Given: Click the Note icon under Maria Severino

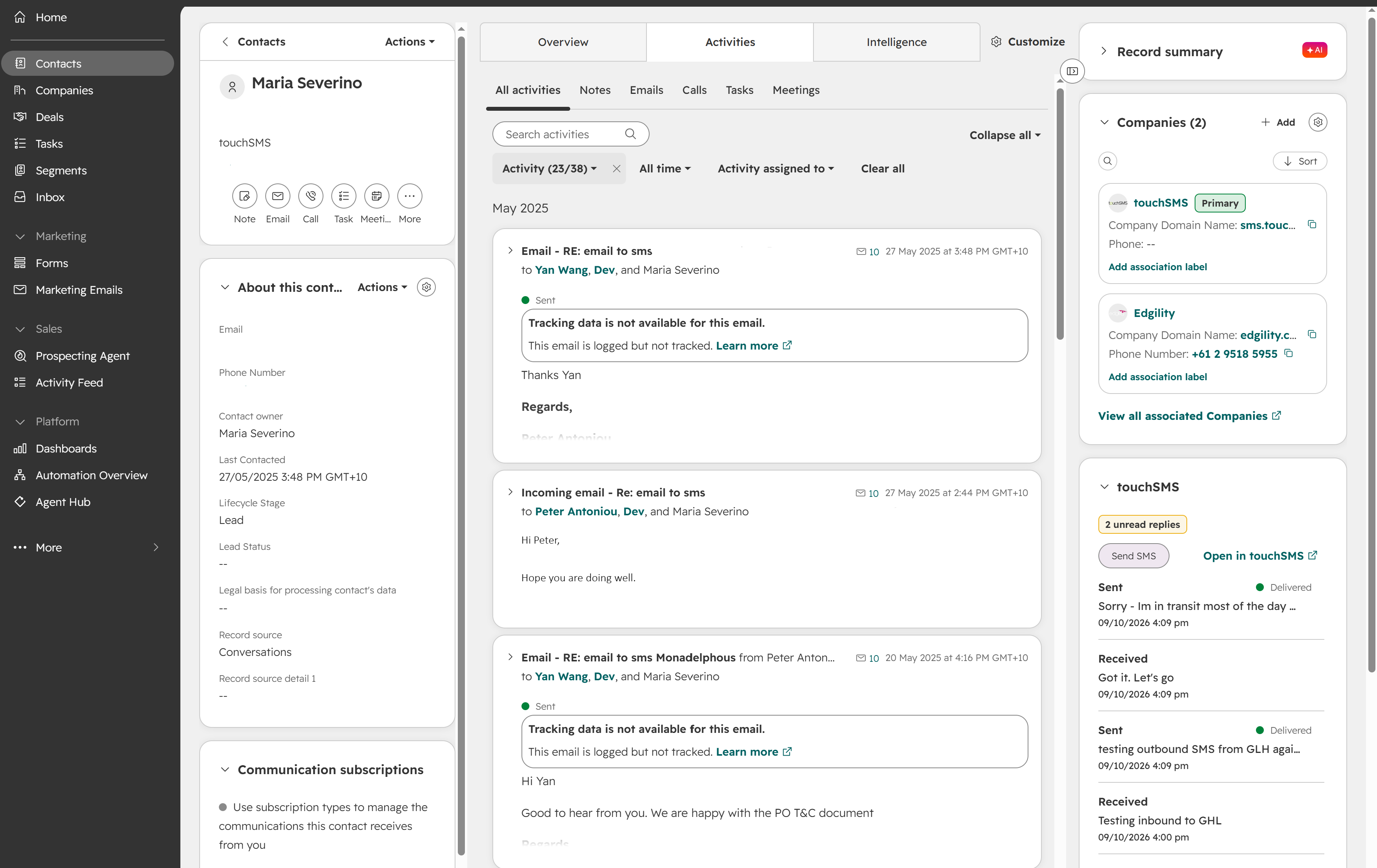Looking at the screenshot, I should tap(244, 196).
